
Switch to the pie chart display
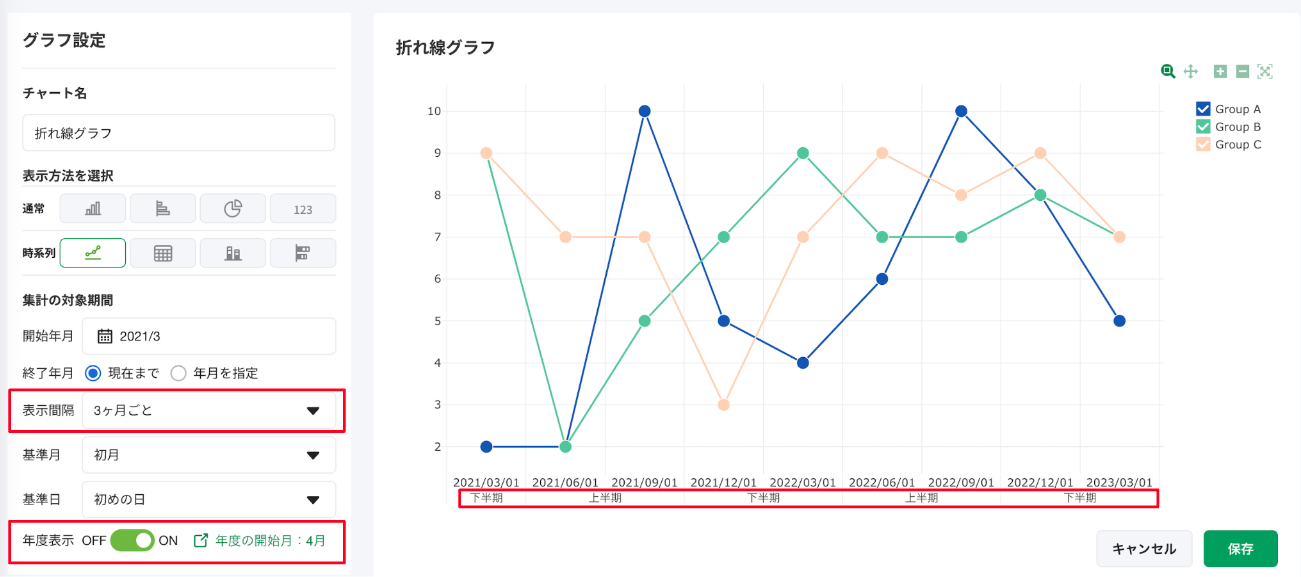pyautogui.click(x=233, y=208)
